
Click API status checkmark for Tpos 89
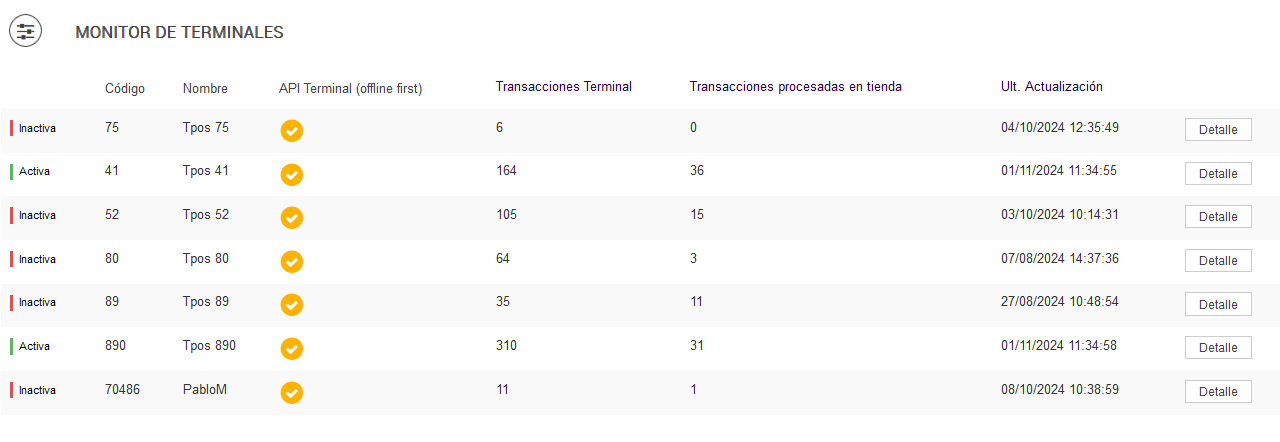tap(292, 305)
